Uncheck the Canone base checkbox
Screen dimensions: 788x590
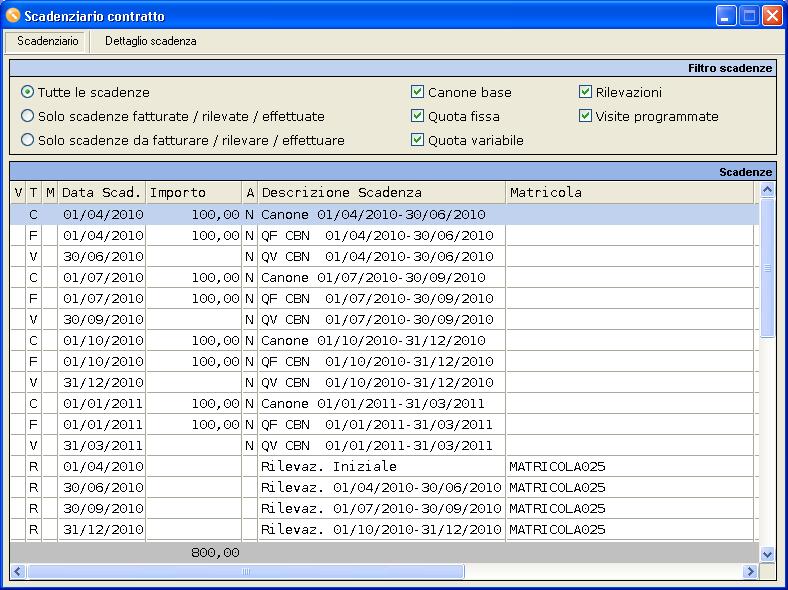point(418,92)
